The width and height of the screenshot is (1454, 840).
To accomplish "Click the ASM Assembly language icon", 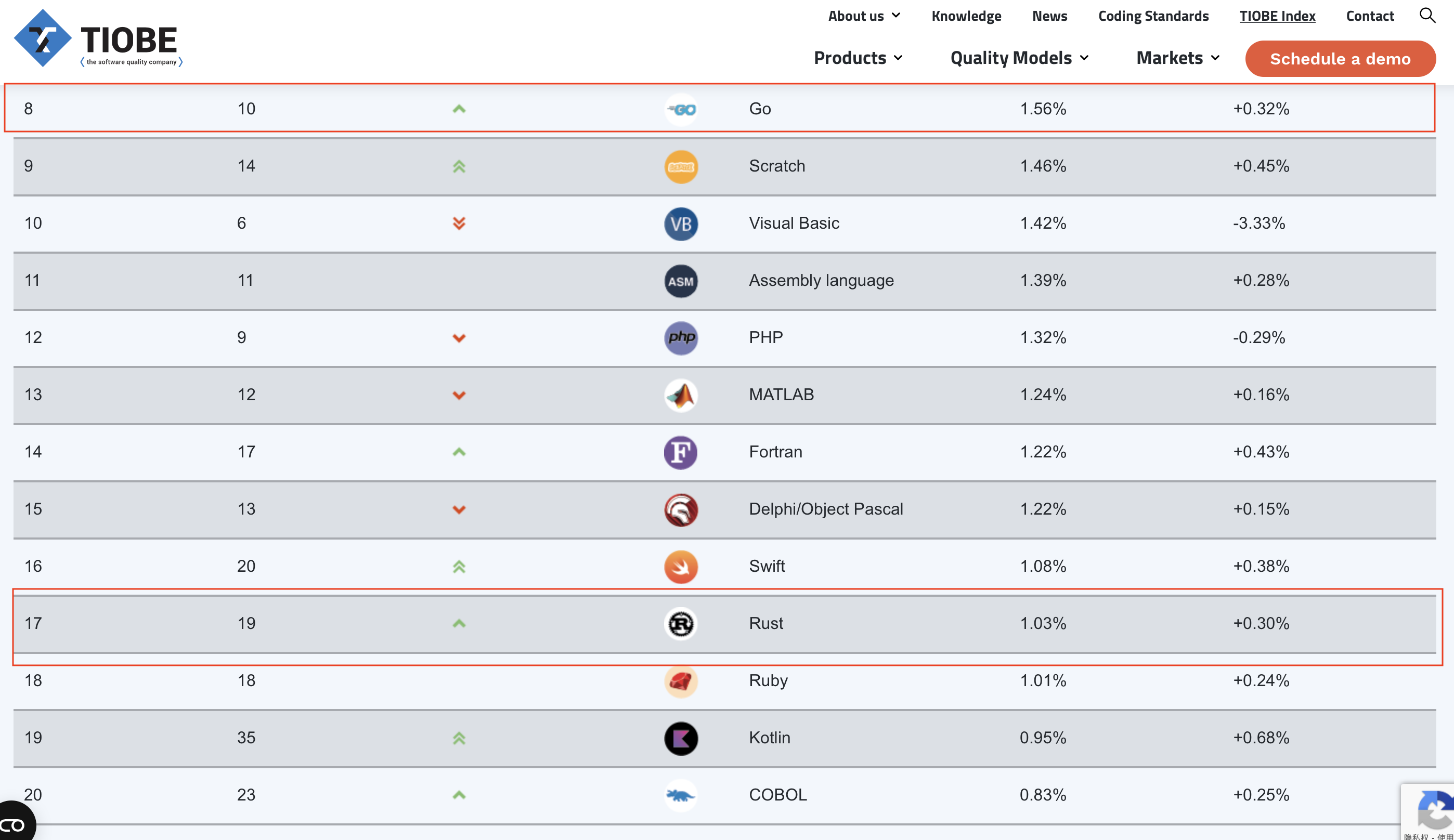I will point(681,281).
